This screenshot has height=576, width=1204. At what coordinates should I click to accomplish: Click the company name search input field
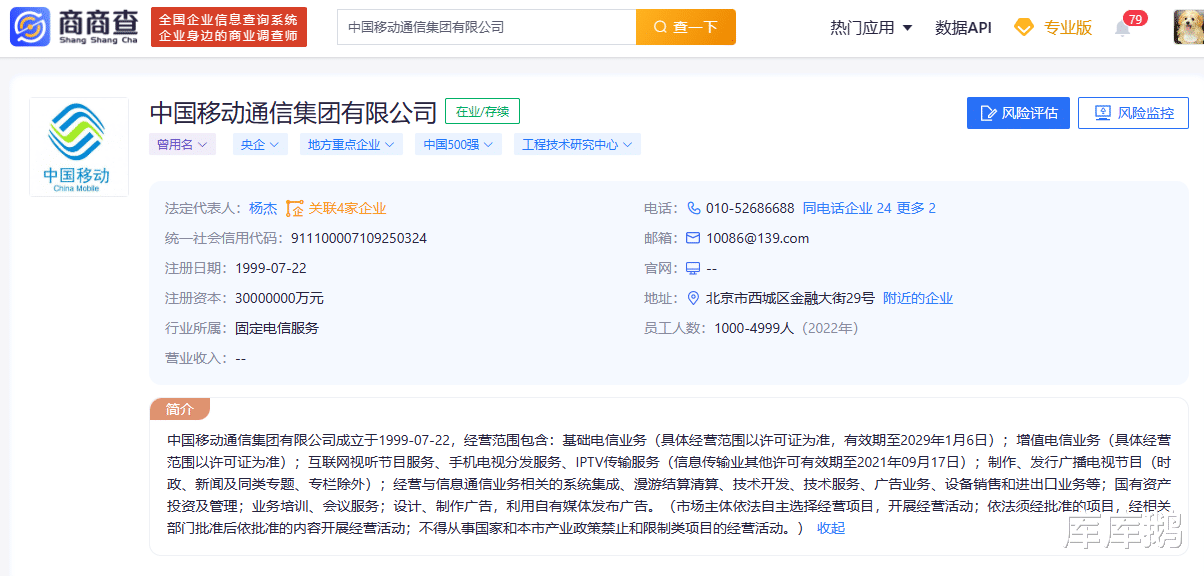point(486,27)
